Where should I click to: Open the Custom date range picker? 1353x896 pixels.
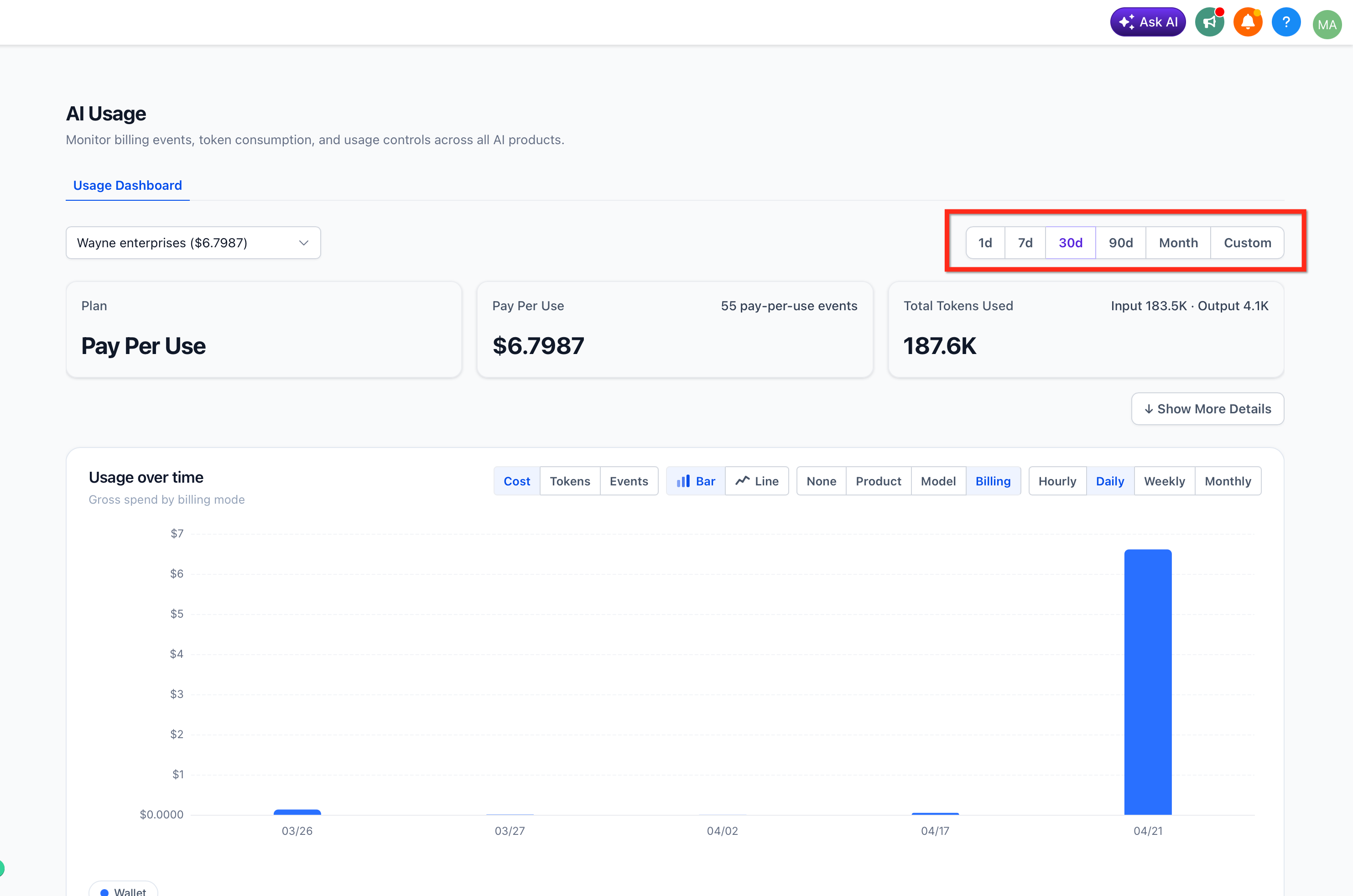[1247, 243]
